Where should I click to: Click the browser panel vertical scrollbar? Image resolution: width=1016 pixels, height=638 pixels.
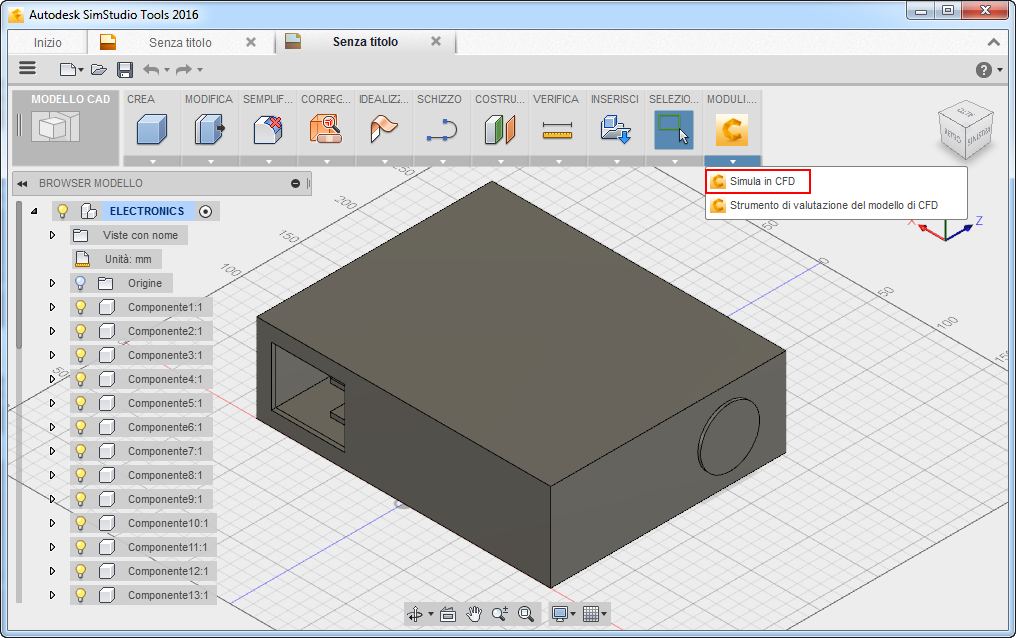(19, 273)
